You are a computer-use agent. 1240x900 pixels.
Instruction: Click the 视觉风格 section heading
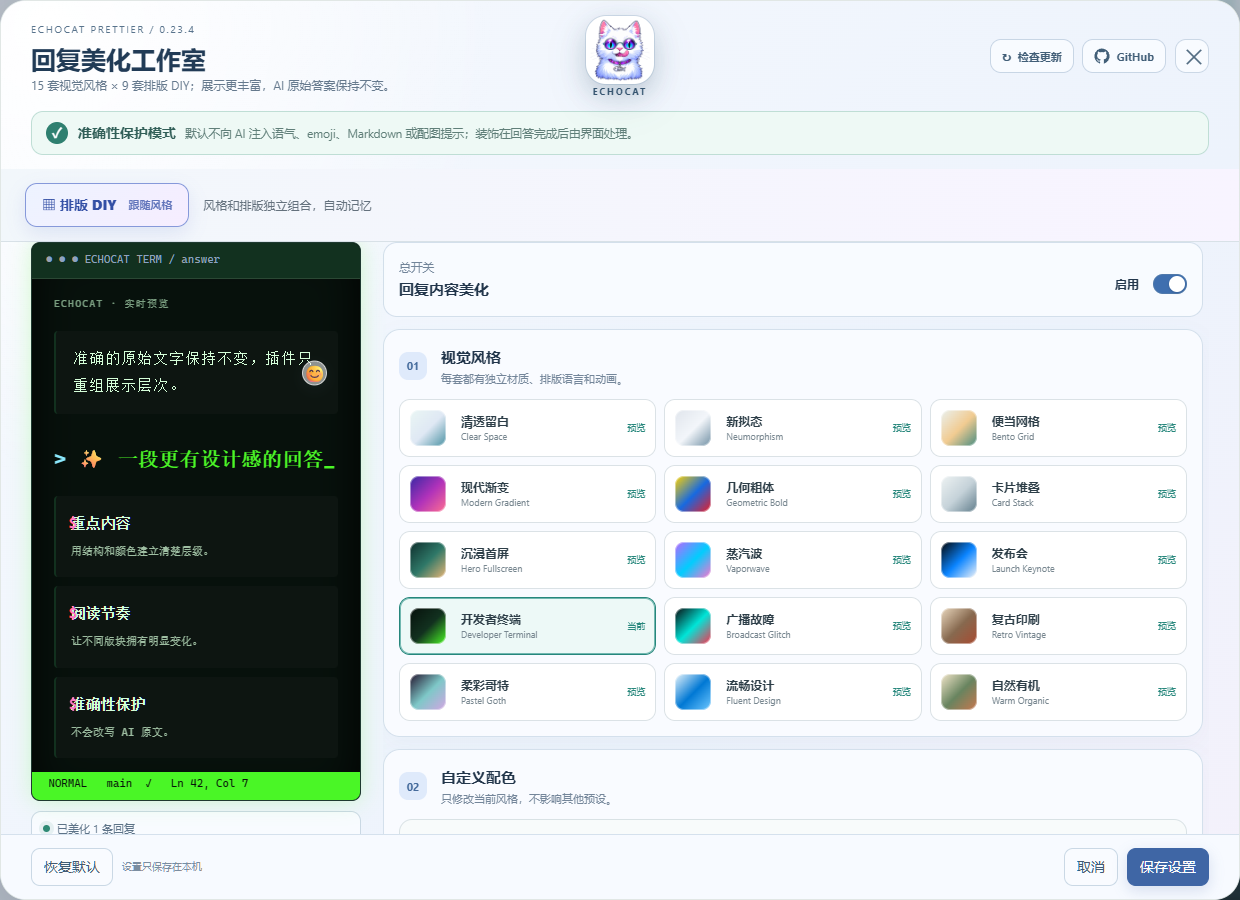471,358
